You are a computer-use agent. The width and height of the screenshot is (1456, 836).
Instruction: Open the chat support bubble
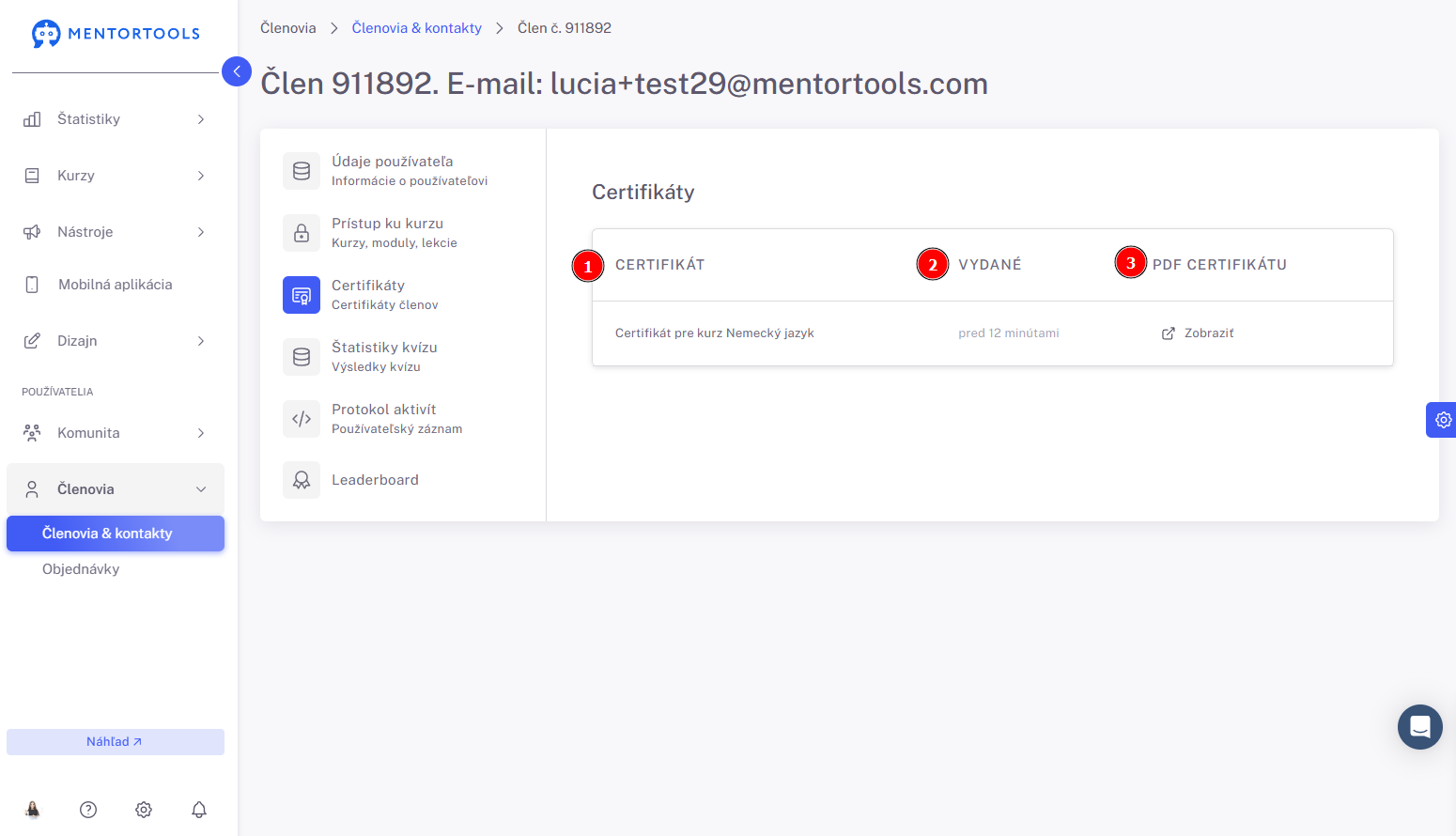pos(1420,727)
